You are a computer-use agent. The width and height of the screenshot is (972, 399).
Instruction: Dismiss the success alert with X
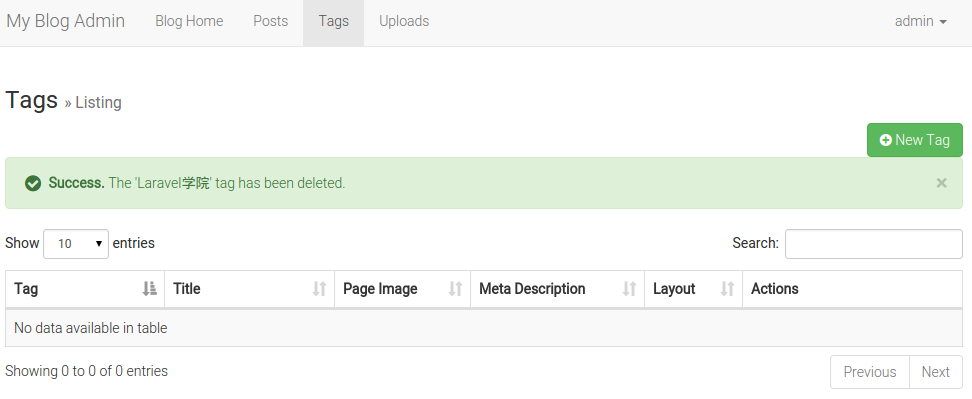pos(941,183)
